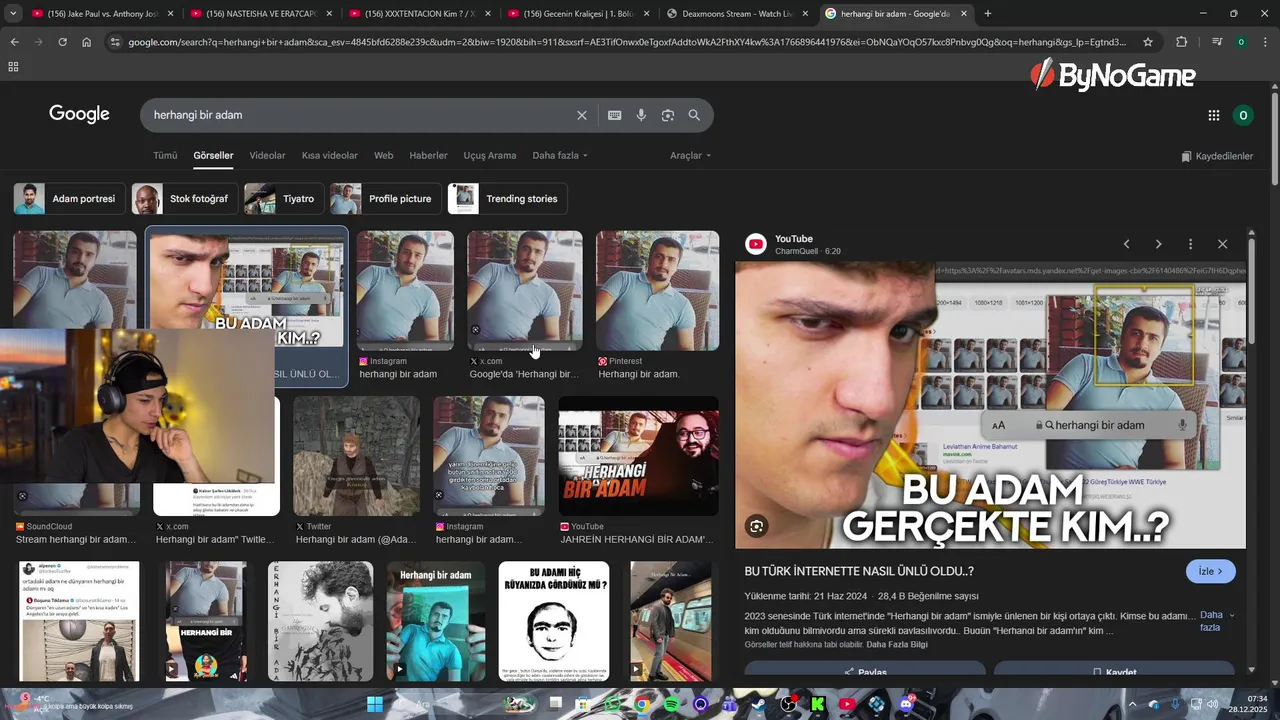Select the Tiyatro filter chip
This screenshot has width=1280, height=720.
(284, 199)
